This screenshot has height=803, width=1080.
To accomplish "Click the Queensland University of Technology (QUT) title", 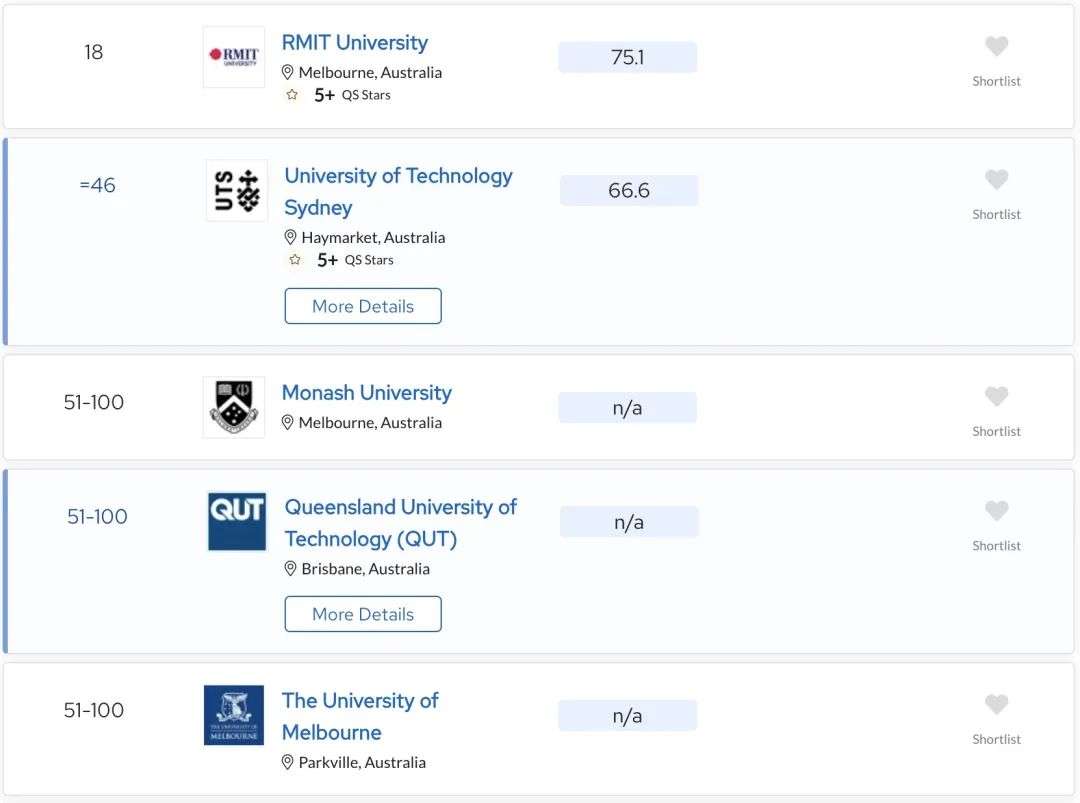I will 401,523.
